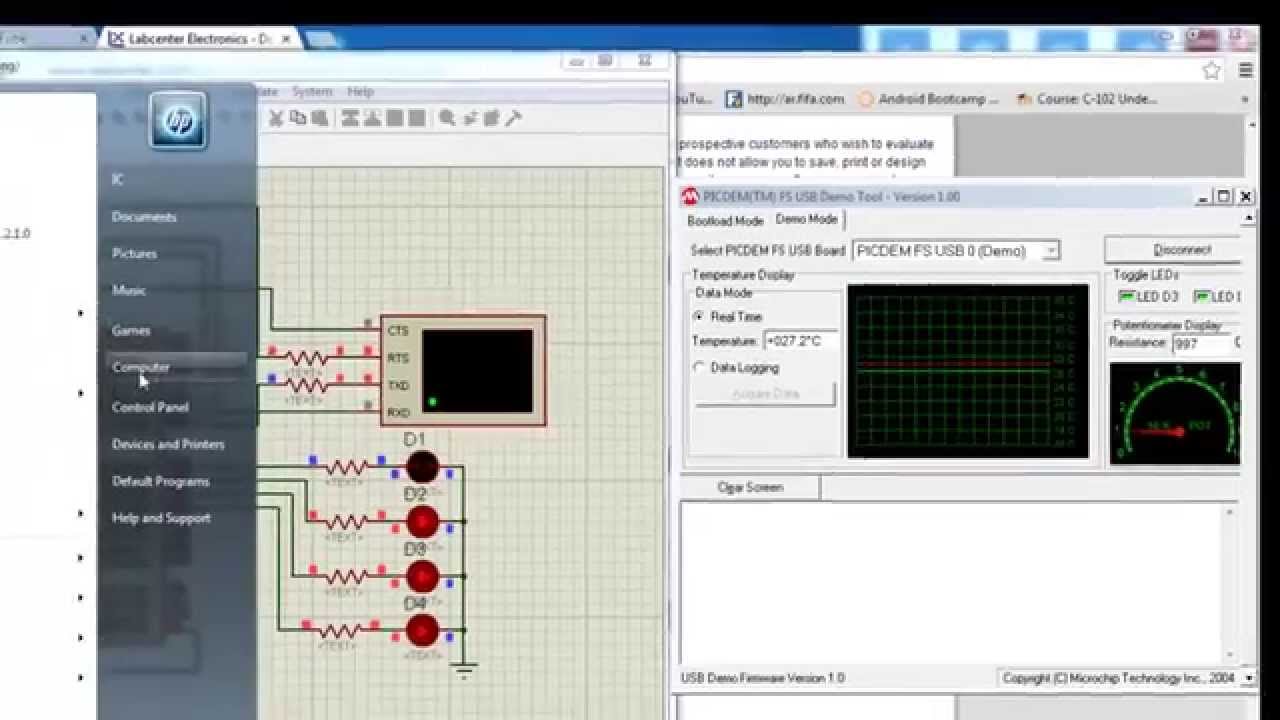Click the output text area below Clear Screen
This screenshot has height=720, width=1280.
pyautogui.click(x=950, y=583)
